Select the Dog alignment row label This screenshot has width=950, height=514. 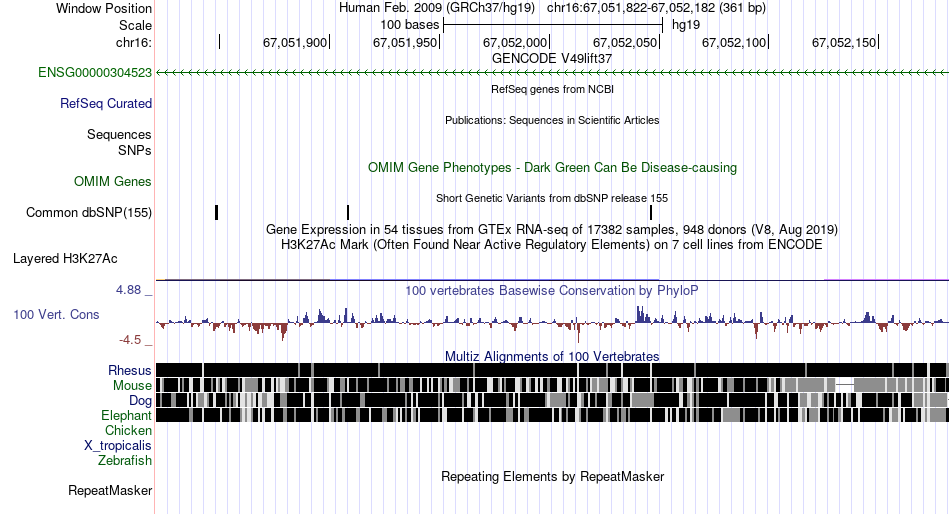click(x=140, y=401)
